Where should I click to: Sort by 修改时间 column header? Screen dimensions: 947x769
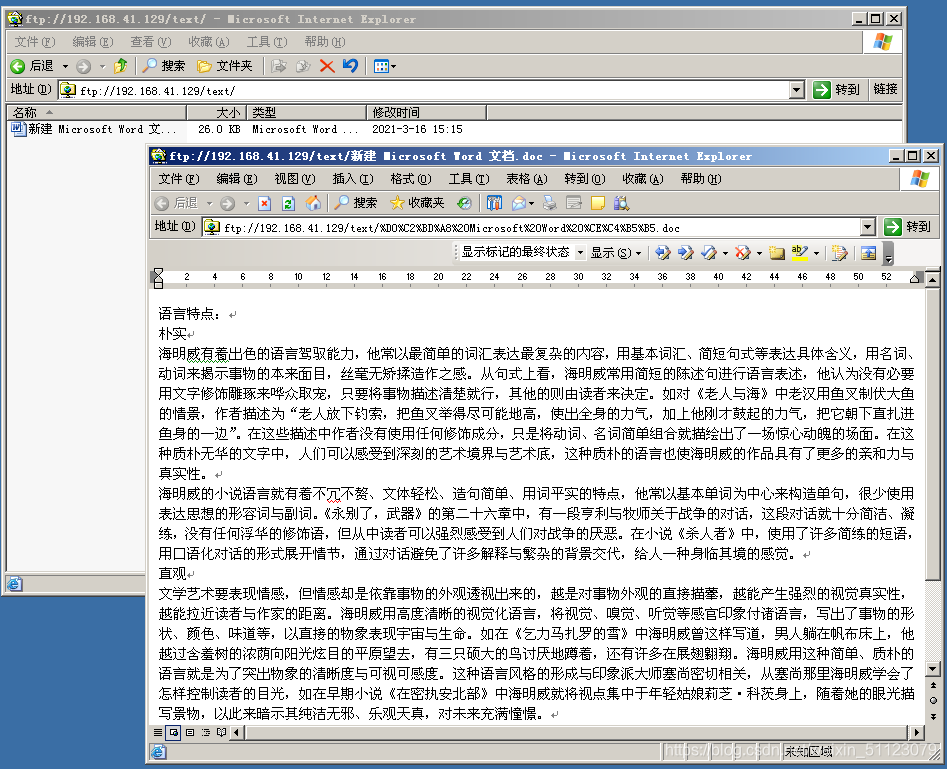click(426, 112)
